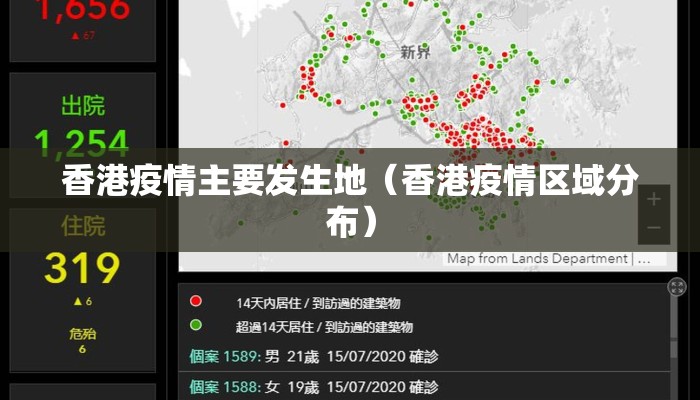Click the ▲ 6 increase indicator under 319
This screenshot has height=400, width=700.
82,301
